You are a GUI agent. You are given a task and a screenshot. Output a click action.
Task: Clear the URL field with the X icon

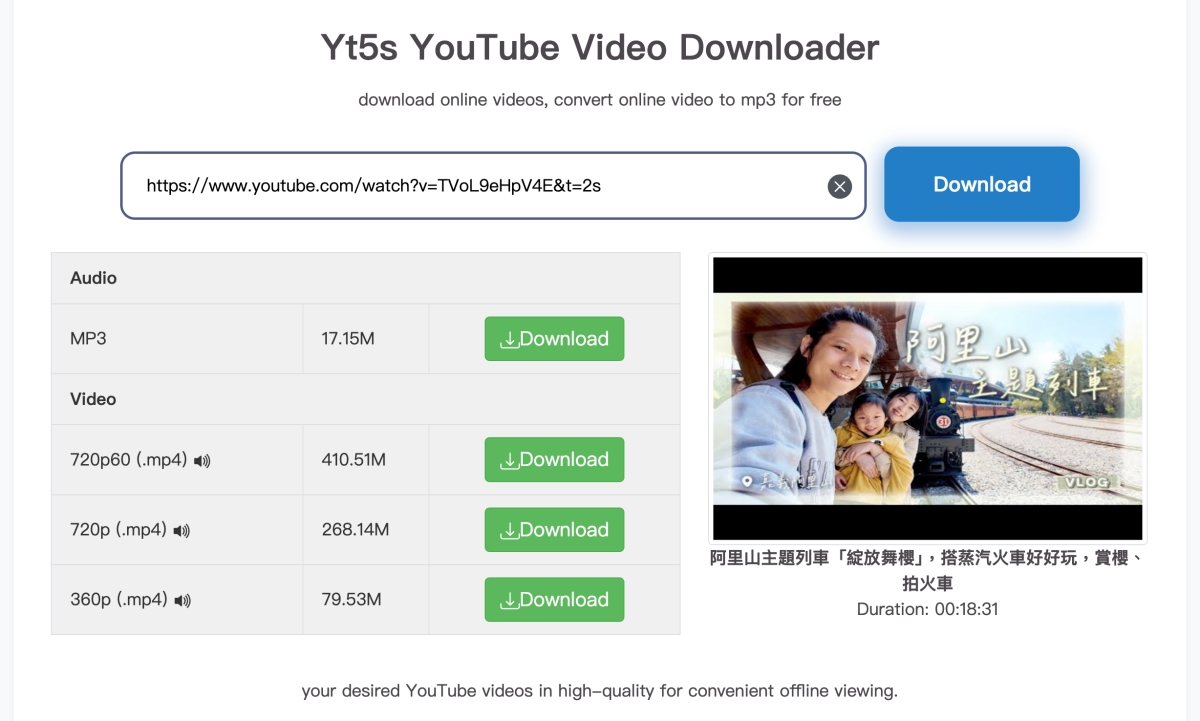point(839,186)
